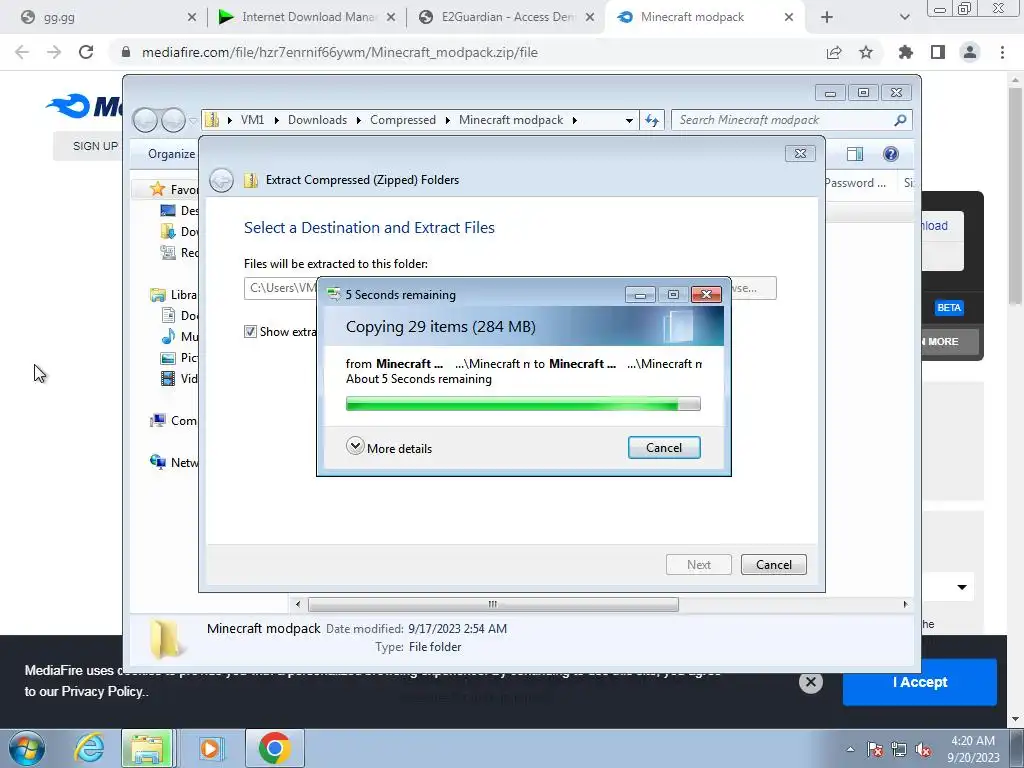
Task: Bookmark this page with star icon
Action: (866, 52)
